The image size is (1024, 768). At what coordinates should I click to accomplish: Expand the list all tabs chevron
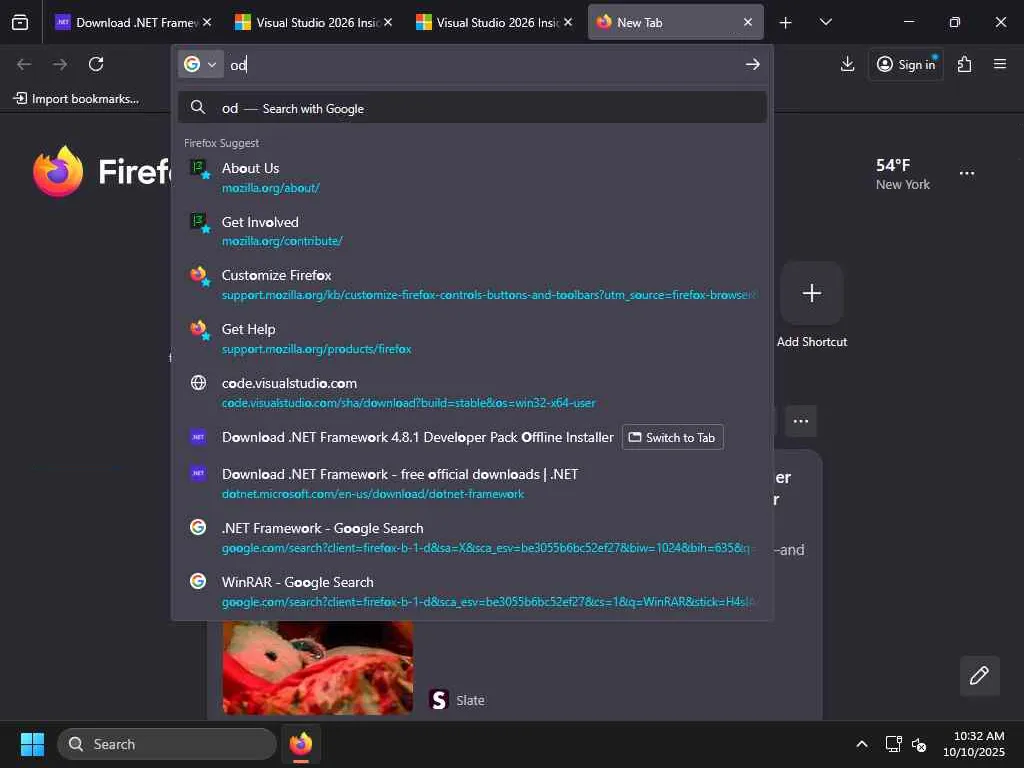tap(825, 23)
